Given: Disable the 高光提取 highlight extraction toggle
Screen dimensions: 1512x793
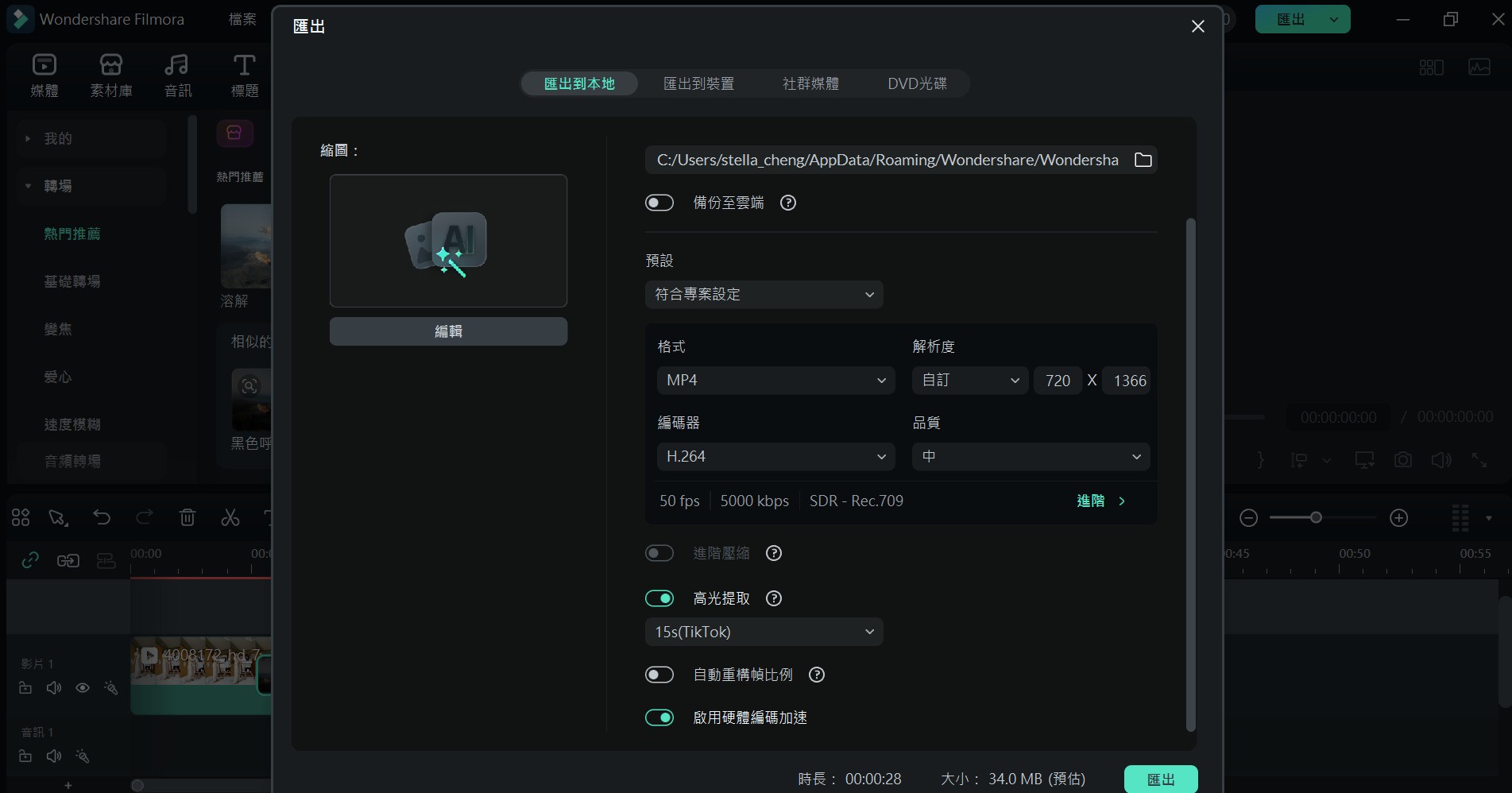Looking at the screenshot, I should pos(659,598).
